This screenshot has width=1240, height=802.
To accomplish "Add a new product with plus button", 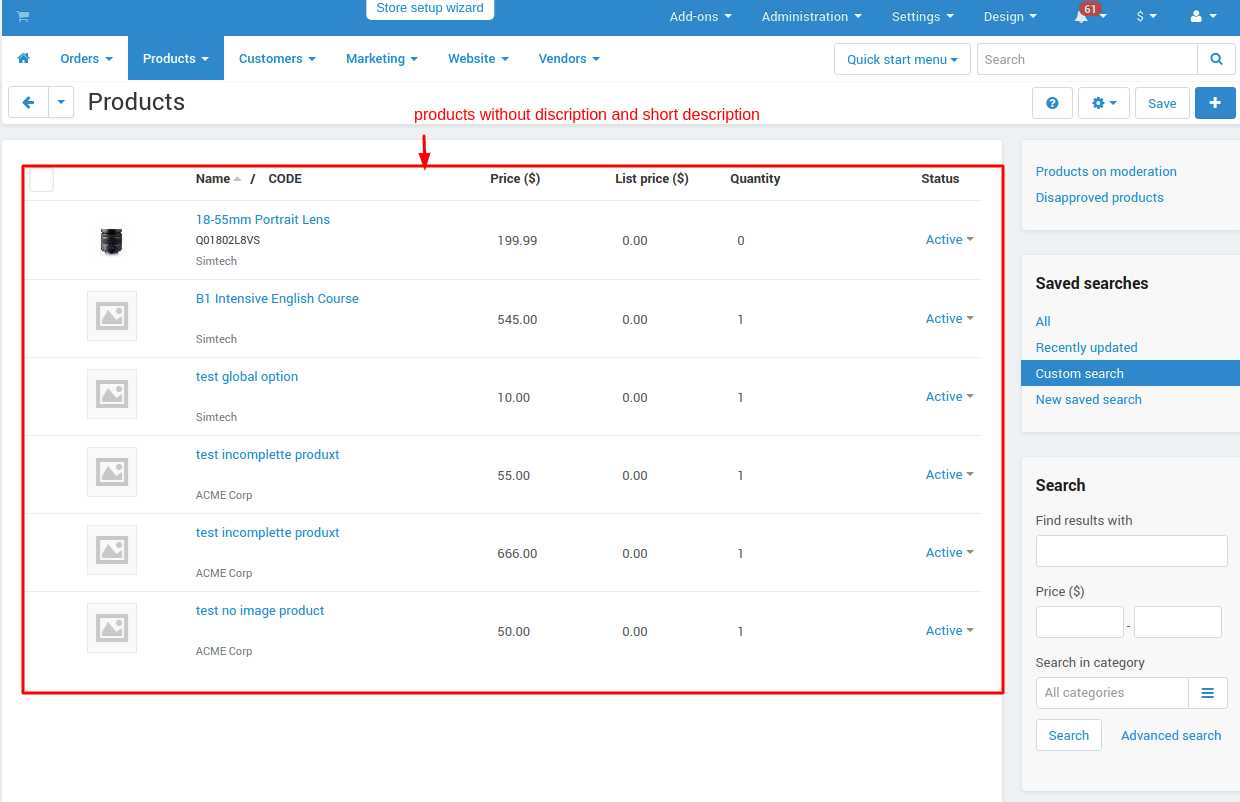I will pyautogui.click(x=1215, y=103).
